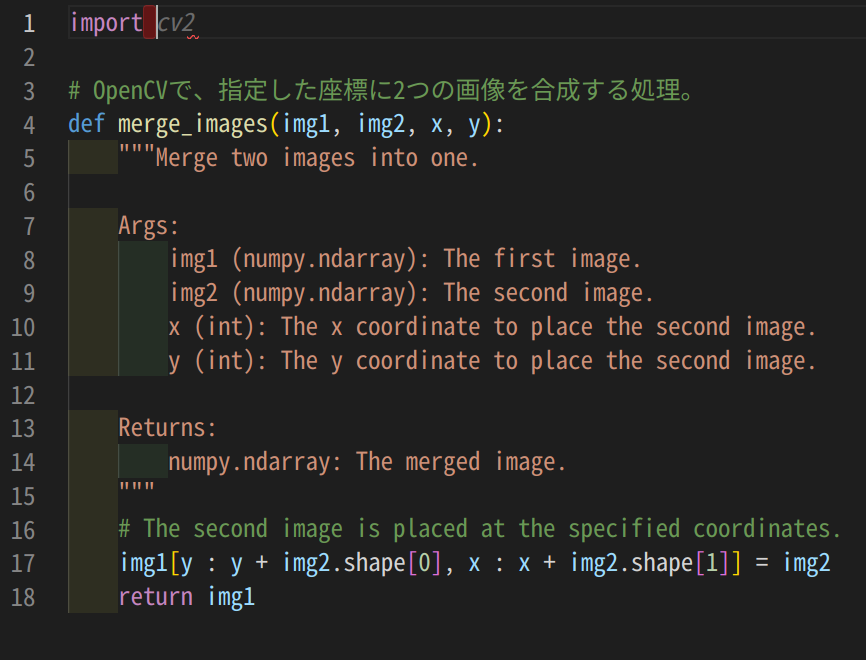The height and width of the screenshot is (660, 866).
Task: Click the docstring opening triple quotes
Action: [137, 157]
